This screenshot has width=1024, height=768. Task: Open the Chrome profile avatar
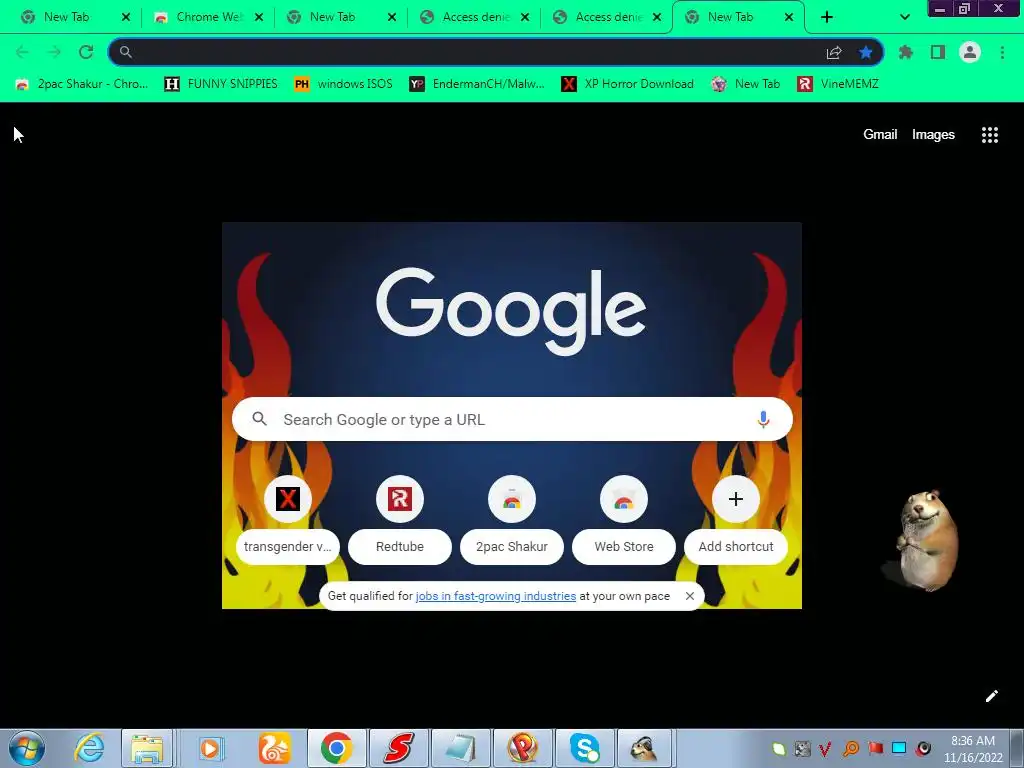click(970, 52)
